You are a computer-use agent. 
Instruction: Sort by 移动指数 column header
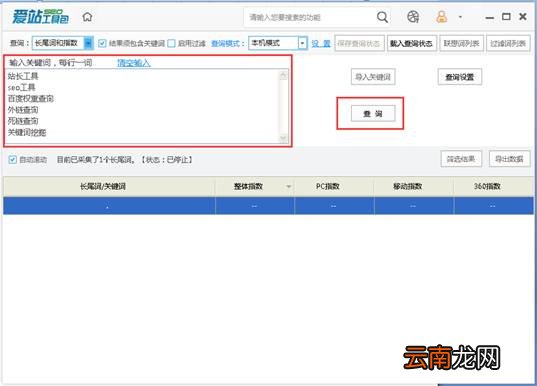coord(414,186)
